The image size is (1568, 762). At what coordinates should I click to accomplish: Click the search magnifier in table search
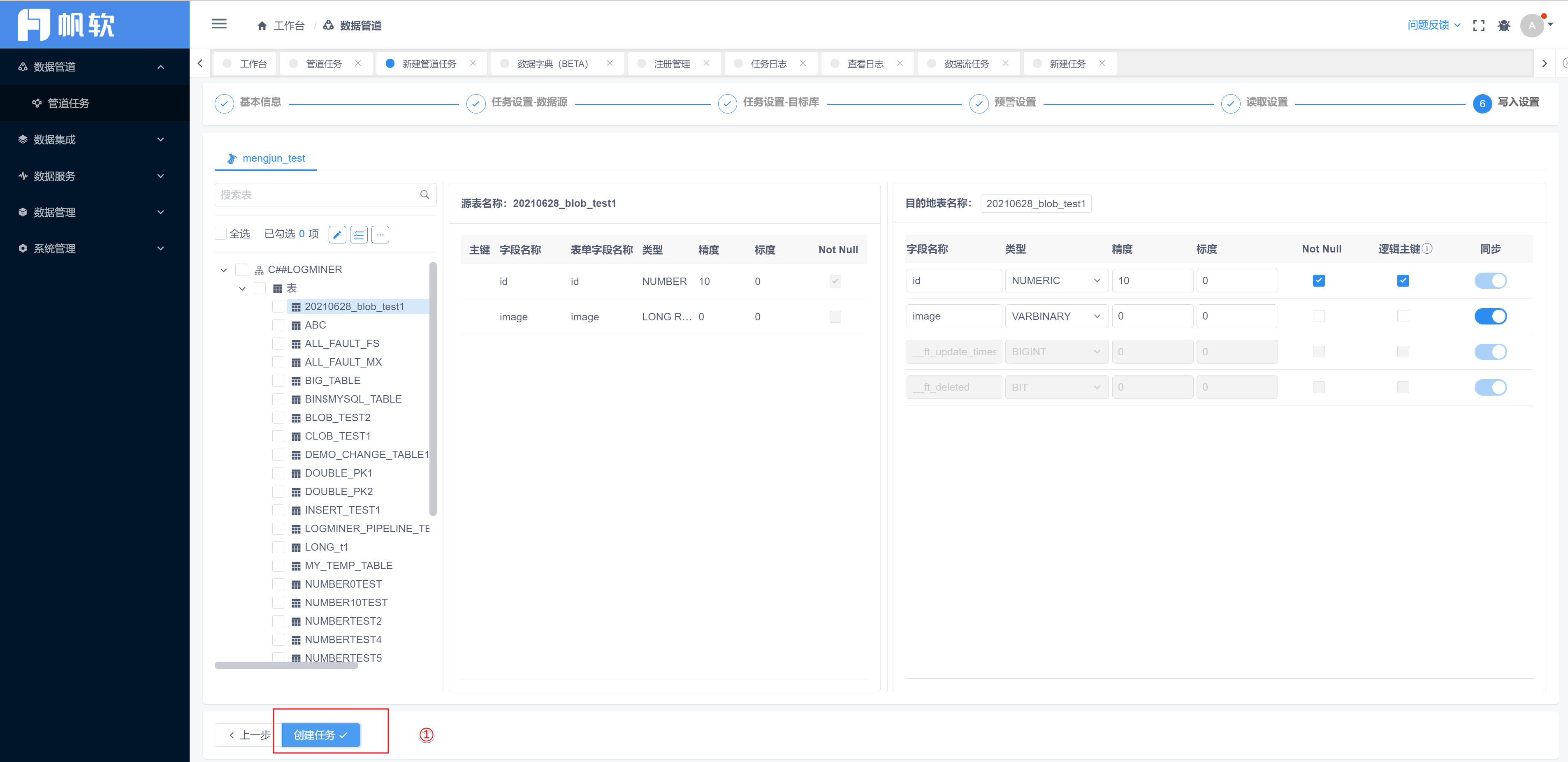point(424,195)
